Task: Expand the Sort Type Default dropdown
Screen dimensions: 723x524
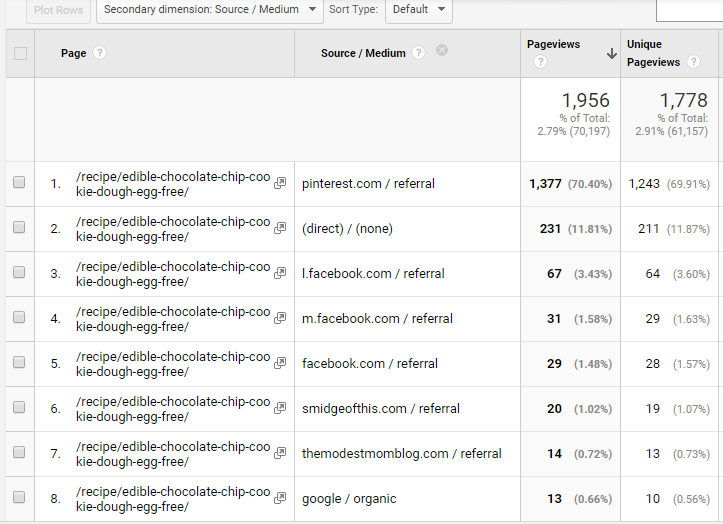Action: 418,10
